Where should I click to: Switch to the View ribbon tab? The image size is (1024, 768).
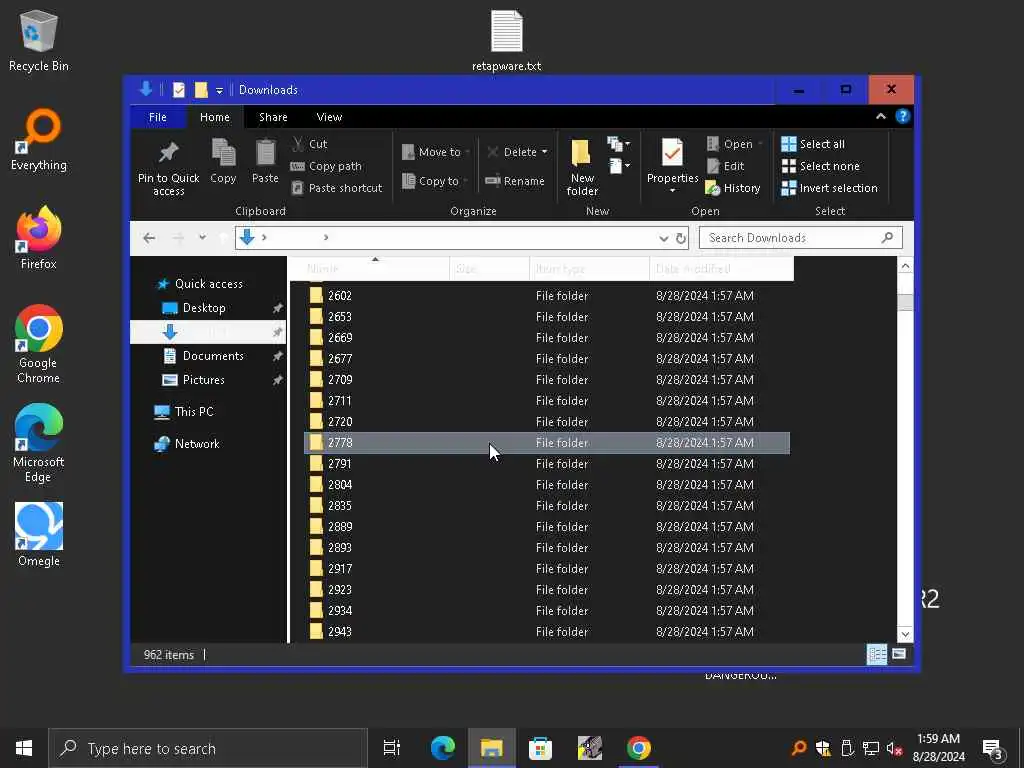pyautogui.click(x=329, y=117)
